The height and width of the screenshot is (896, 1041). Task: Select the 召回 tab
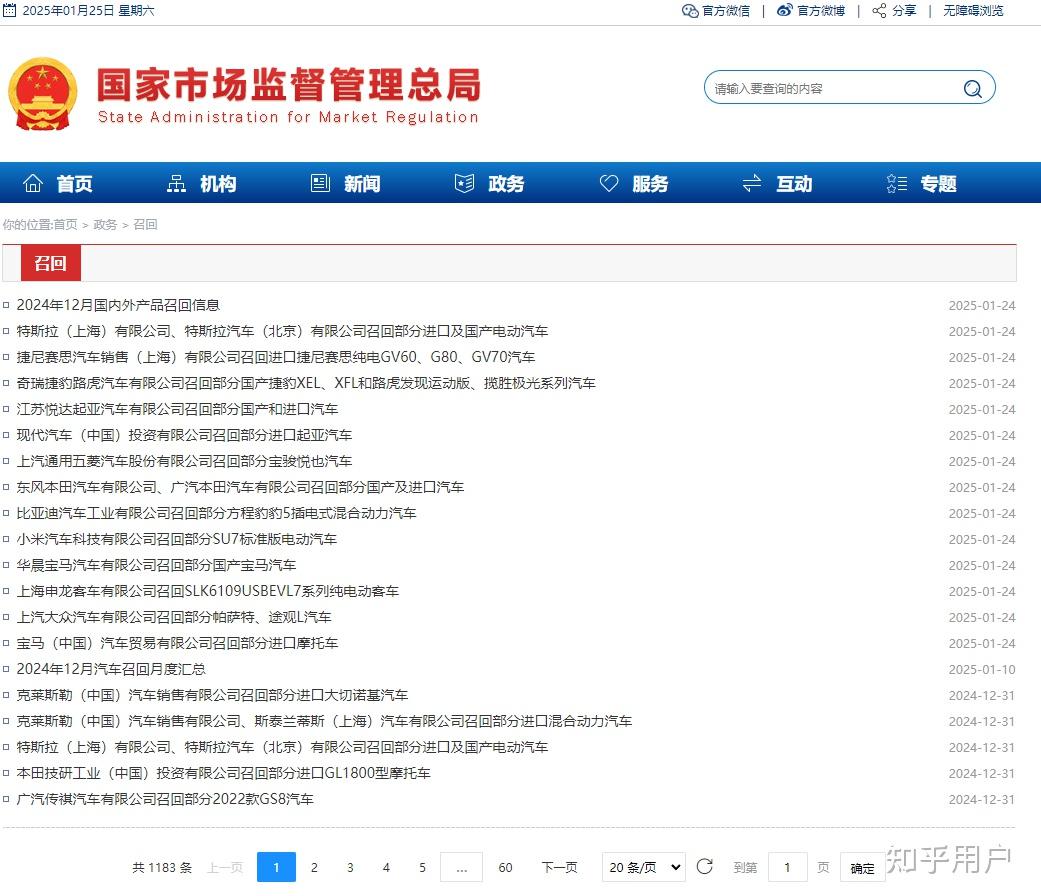(x=49, y=262)
